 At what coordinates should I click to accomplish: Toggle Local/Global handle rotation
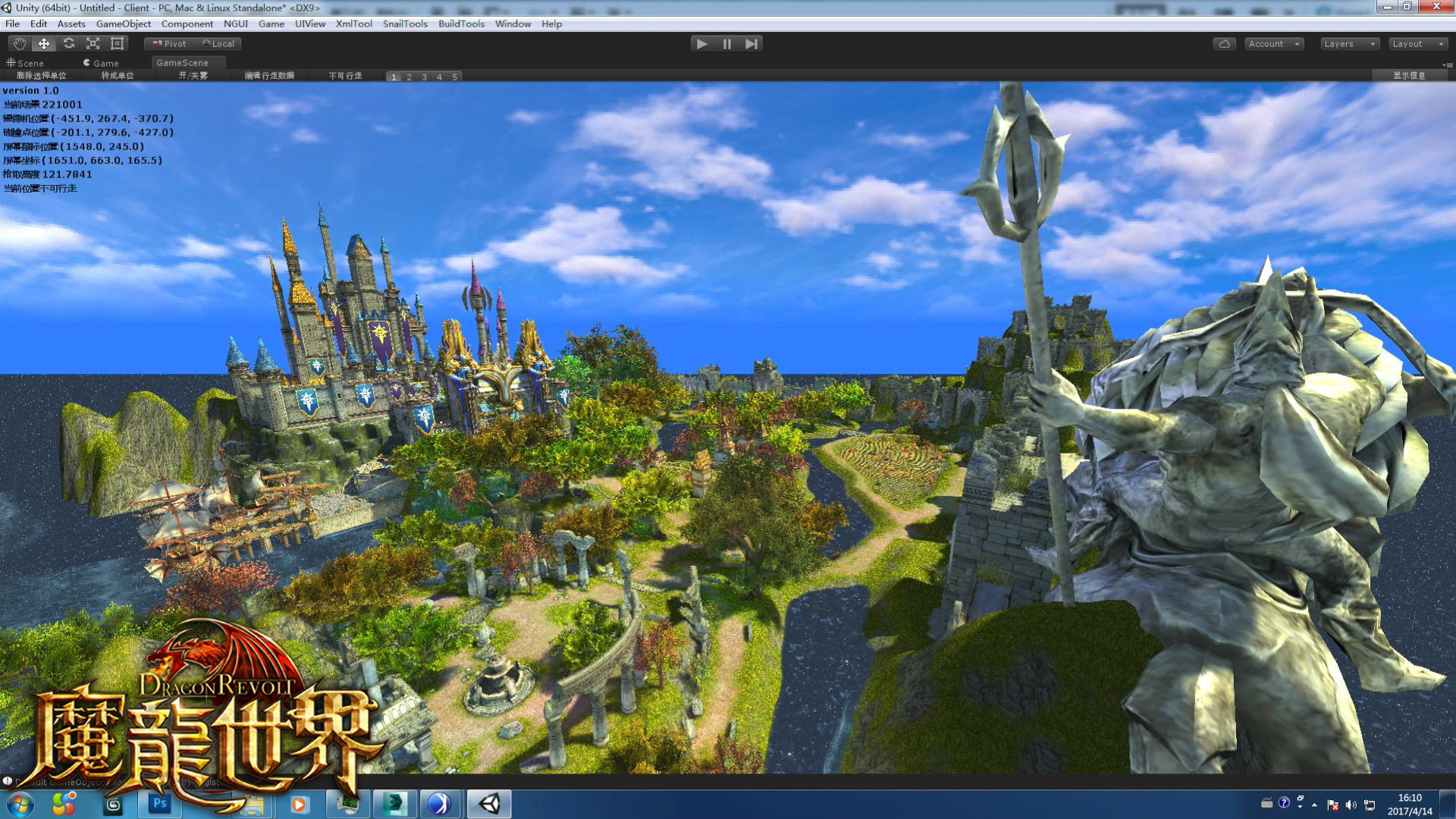click(218, 44)
